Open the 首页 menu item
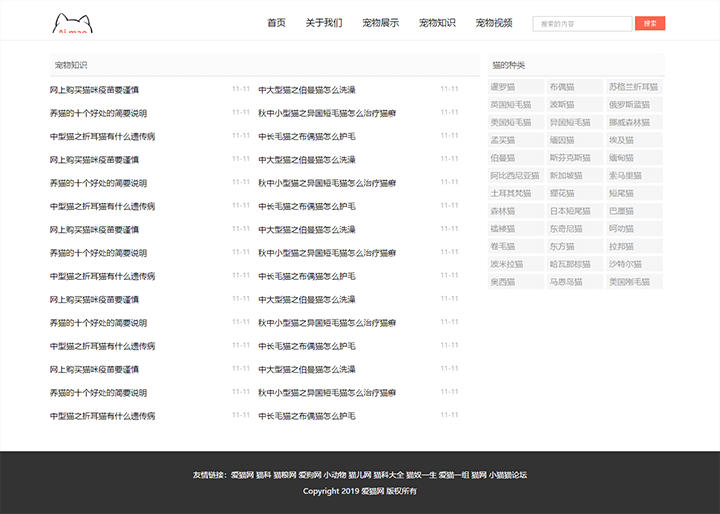This screenshot has width=720, height=514. coord(276,23)
